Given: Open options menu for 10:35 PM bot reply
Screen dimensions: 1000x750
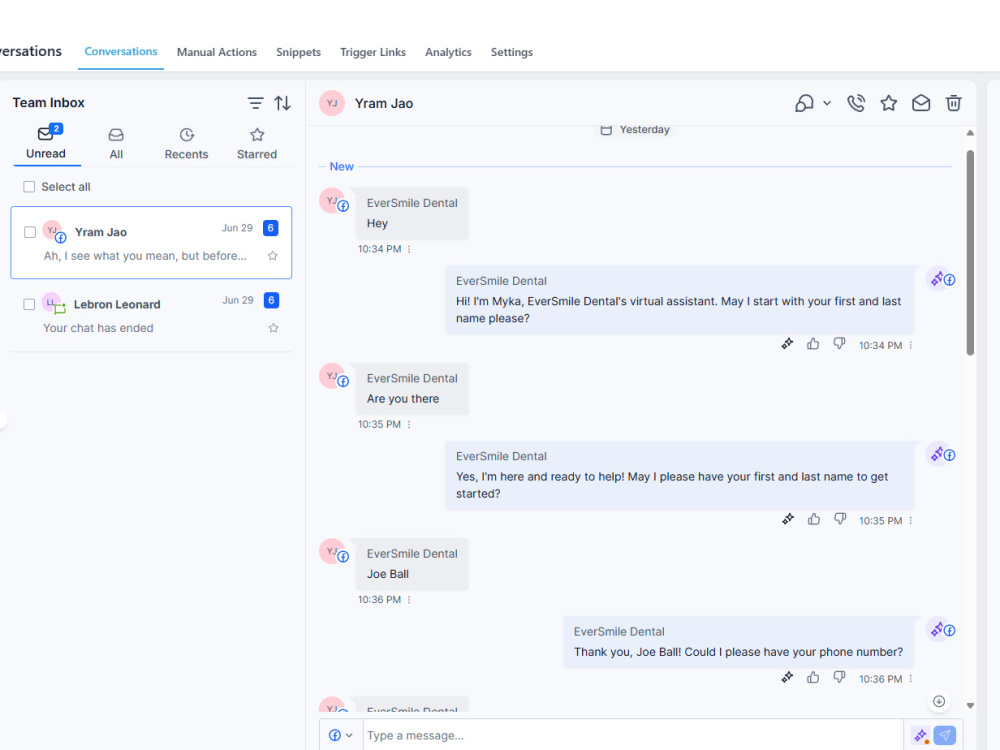Looking at the screenshot, I should tap(910, 520).
